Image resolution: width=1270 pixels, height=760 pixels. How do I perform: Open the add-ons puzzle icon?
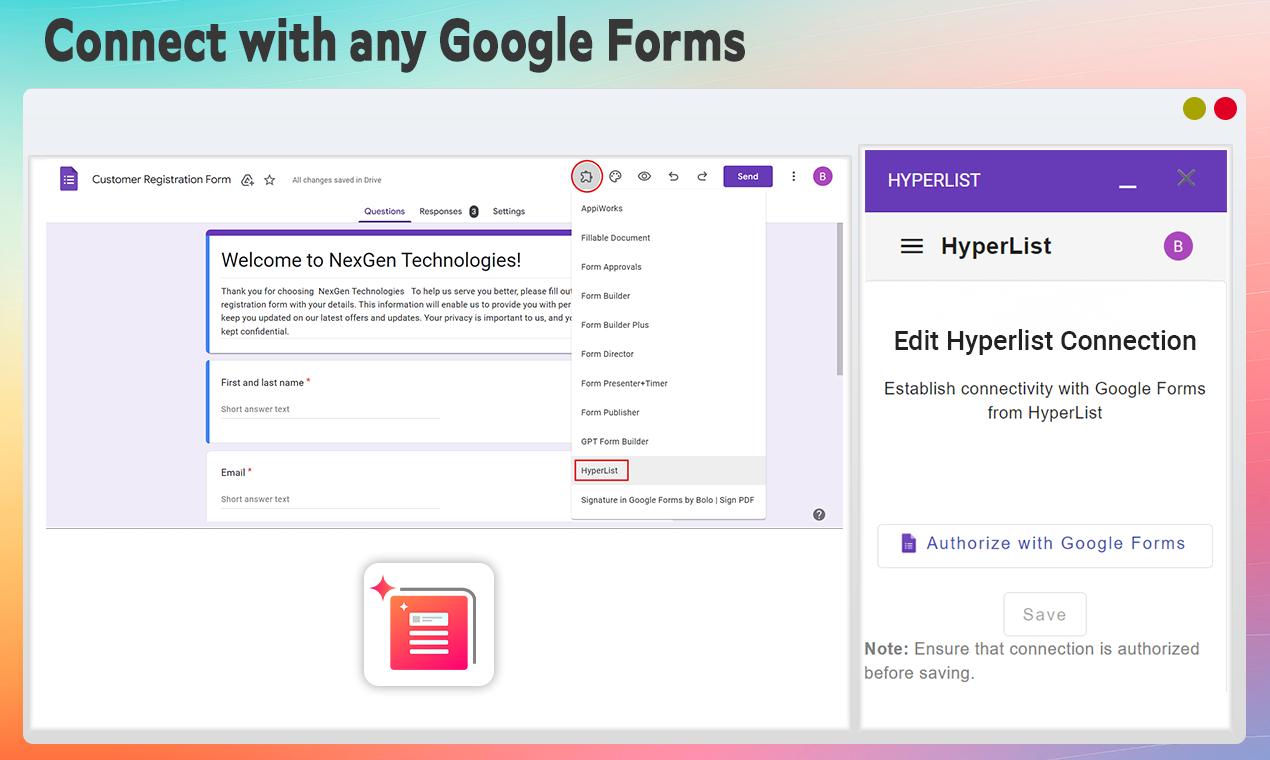coord(587,176)
